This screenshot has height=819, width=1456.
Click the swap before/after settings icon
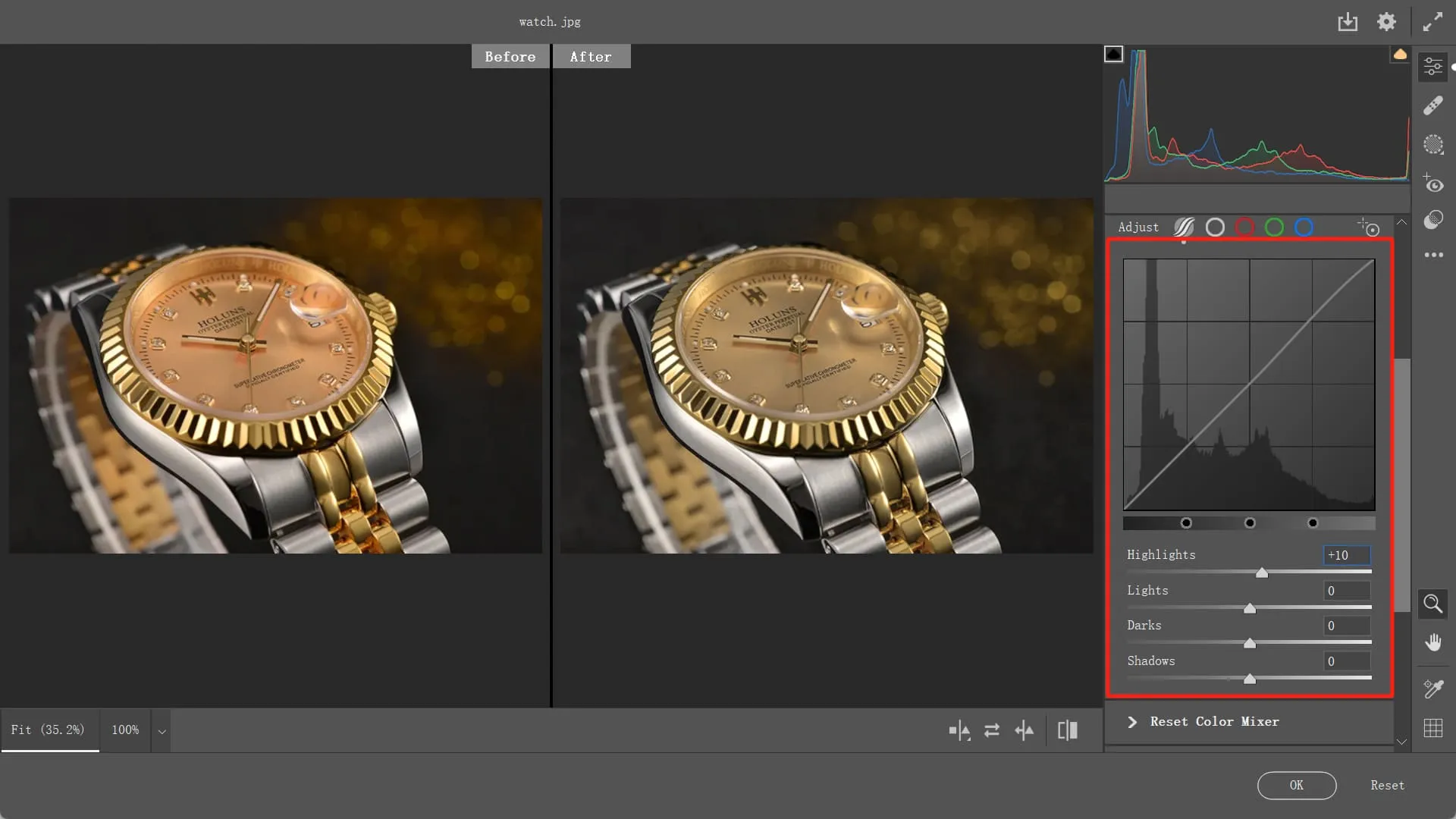(991, 731)
